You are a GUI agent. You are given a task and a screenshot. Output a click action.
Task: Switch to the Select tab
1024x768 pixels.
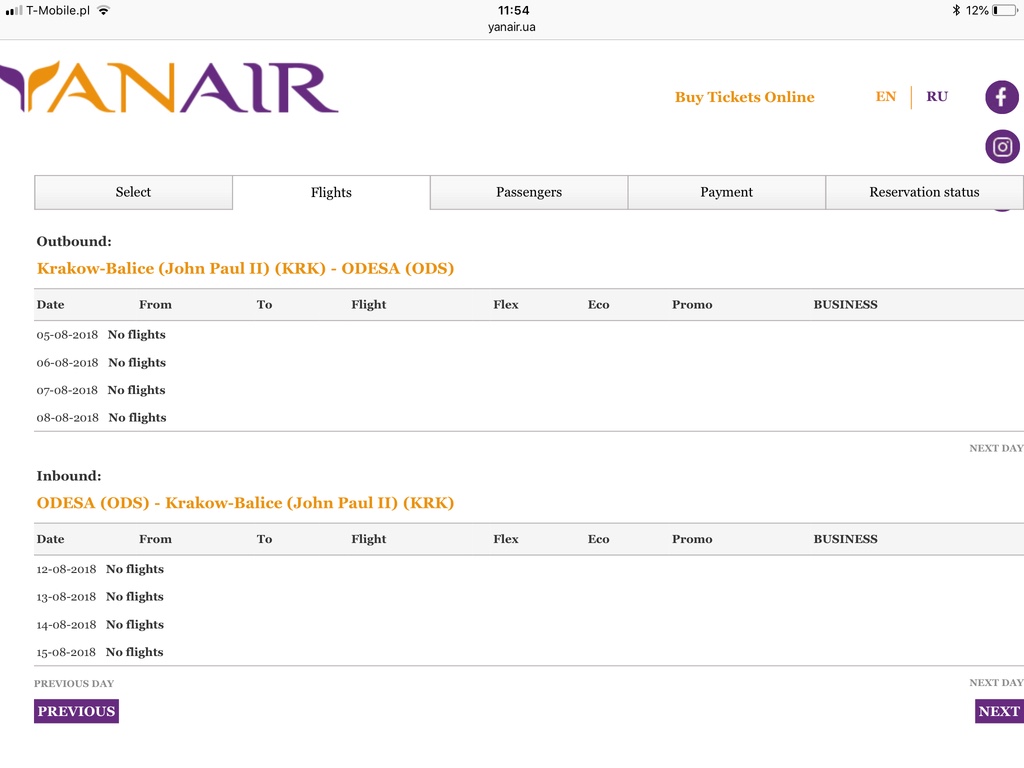[133, 192]
